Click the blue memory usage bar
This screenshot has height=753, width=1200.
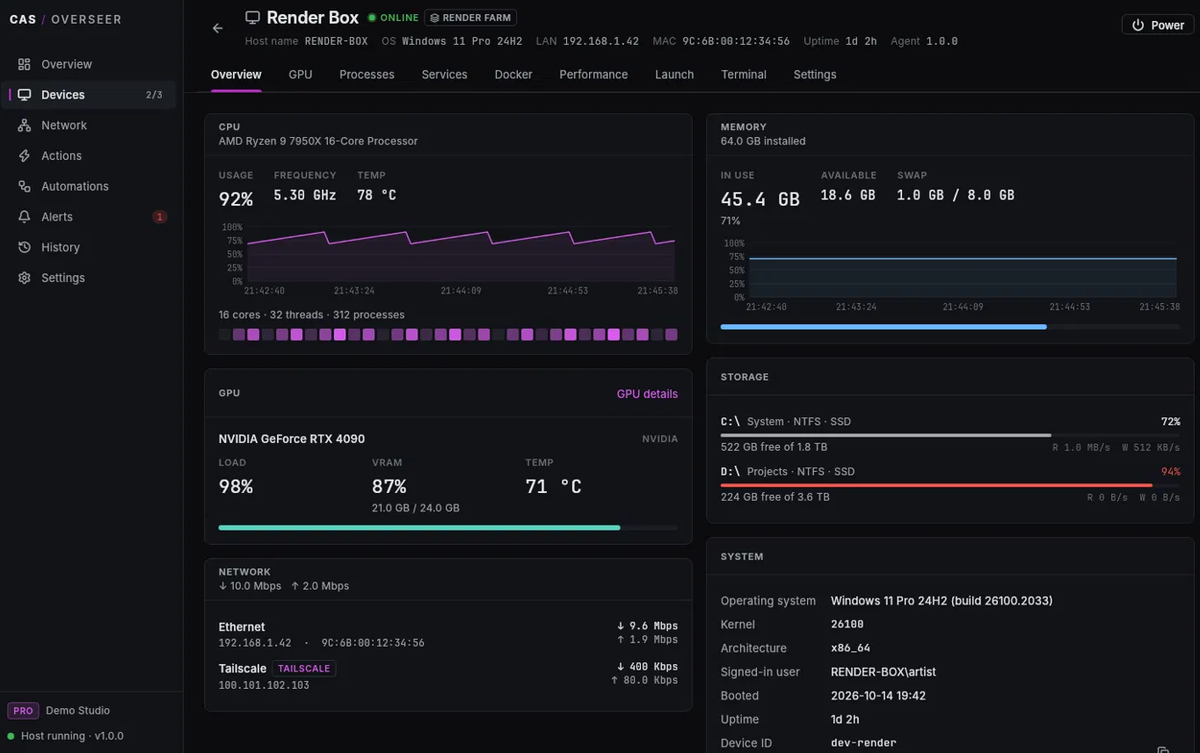(948, 327)
